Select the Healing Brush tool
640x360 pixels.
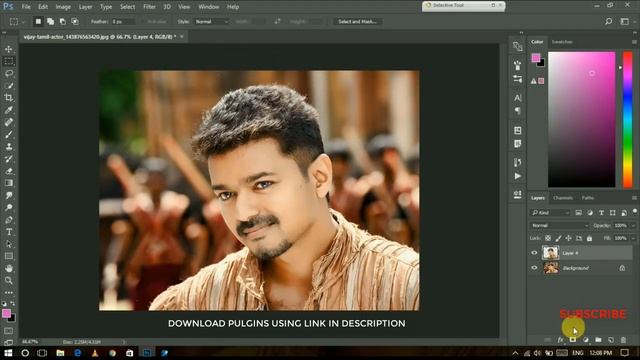9,122
